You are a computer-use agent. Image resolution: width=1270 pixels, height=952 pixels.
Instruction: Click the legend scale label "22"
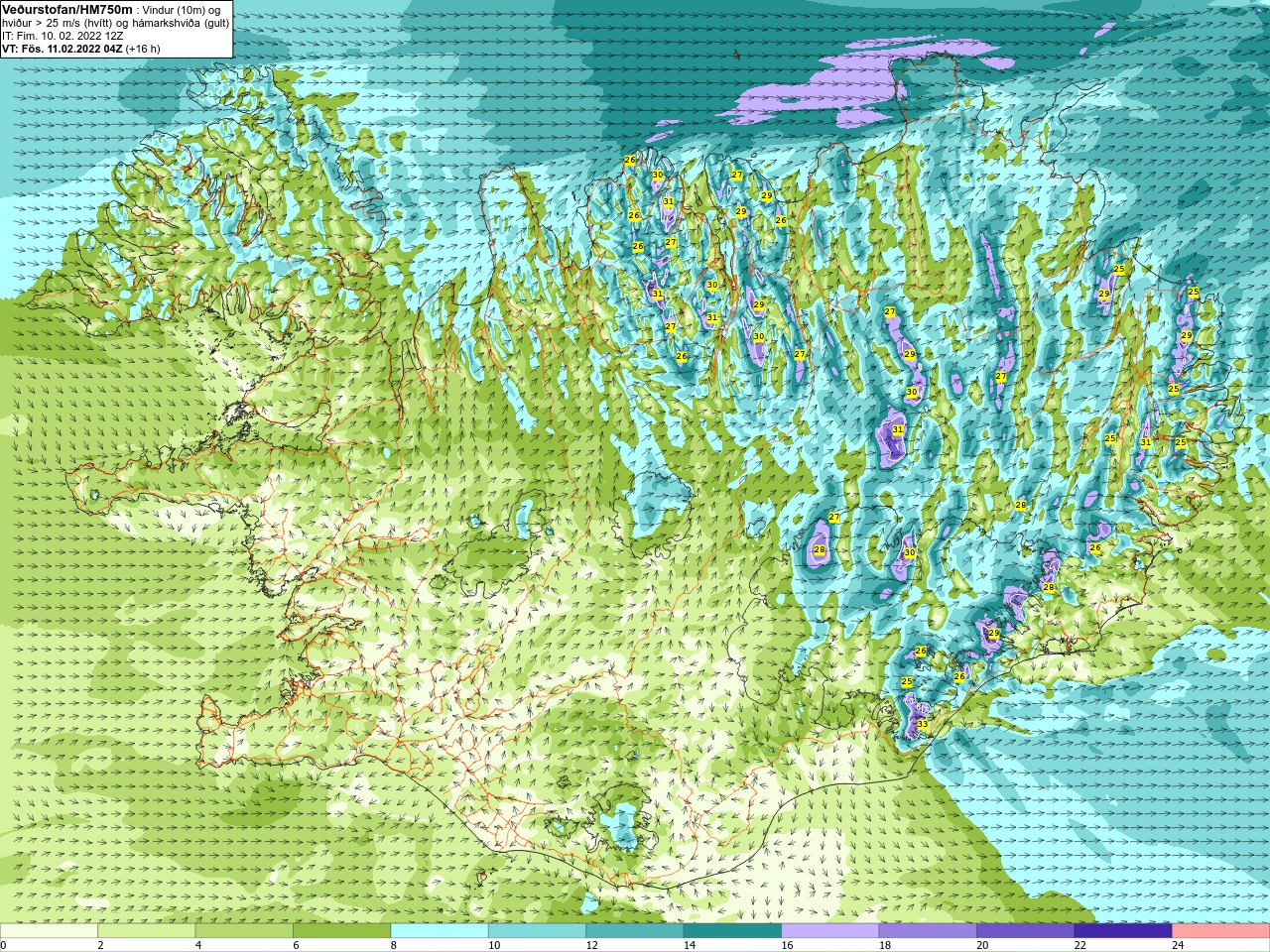tap(1079, 945)
